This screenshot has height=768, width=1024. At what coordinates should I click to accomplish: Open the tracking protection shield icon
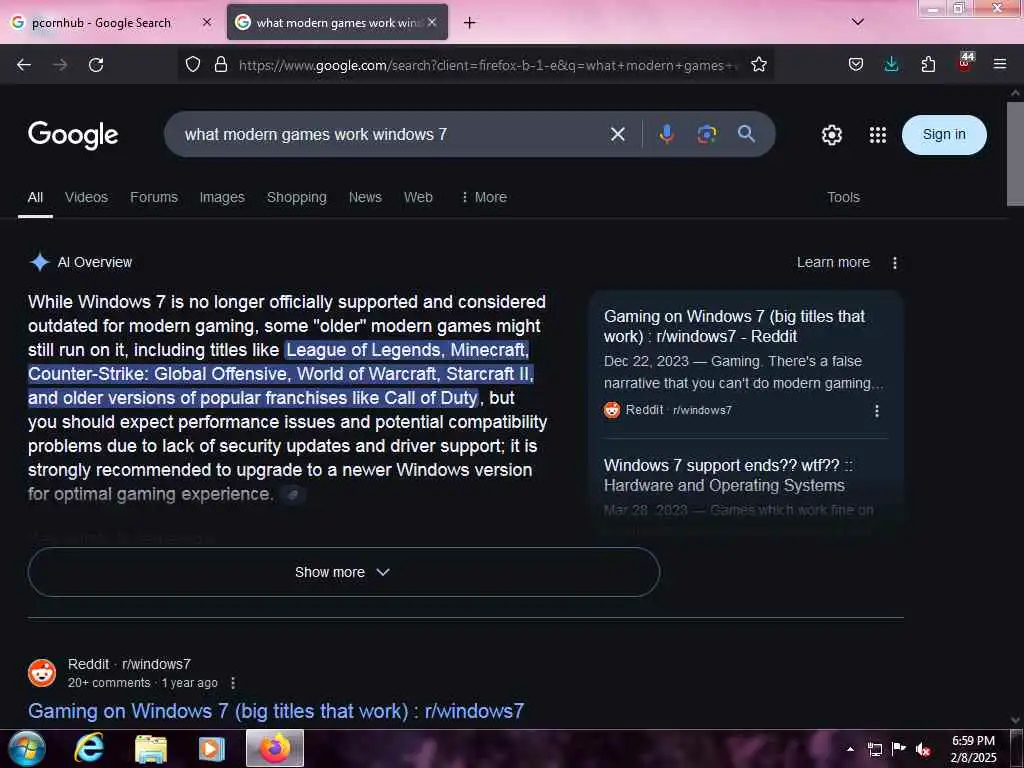pos(193,65)
